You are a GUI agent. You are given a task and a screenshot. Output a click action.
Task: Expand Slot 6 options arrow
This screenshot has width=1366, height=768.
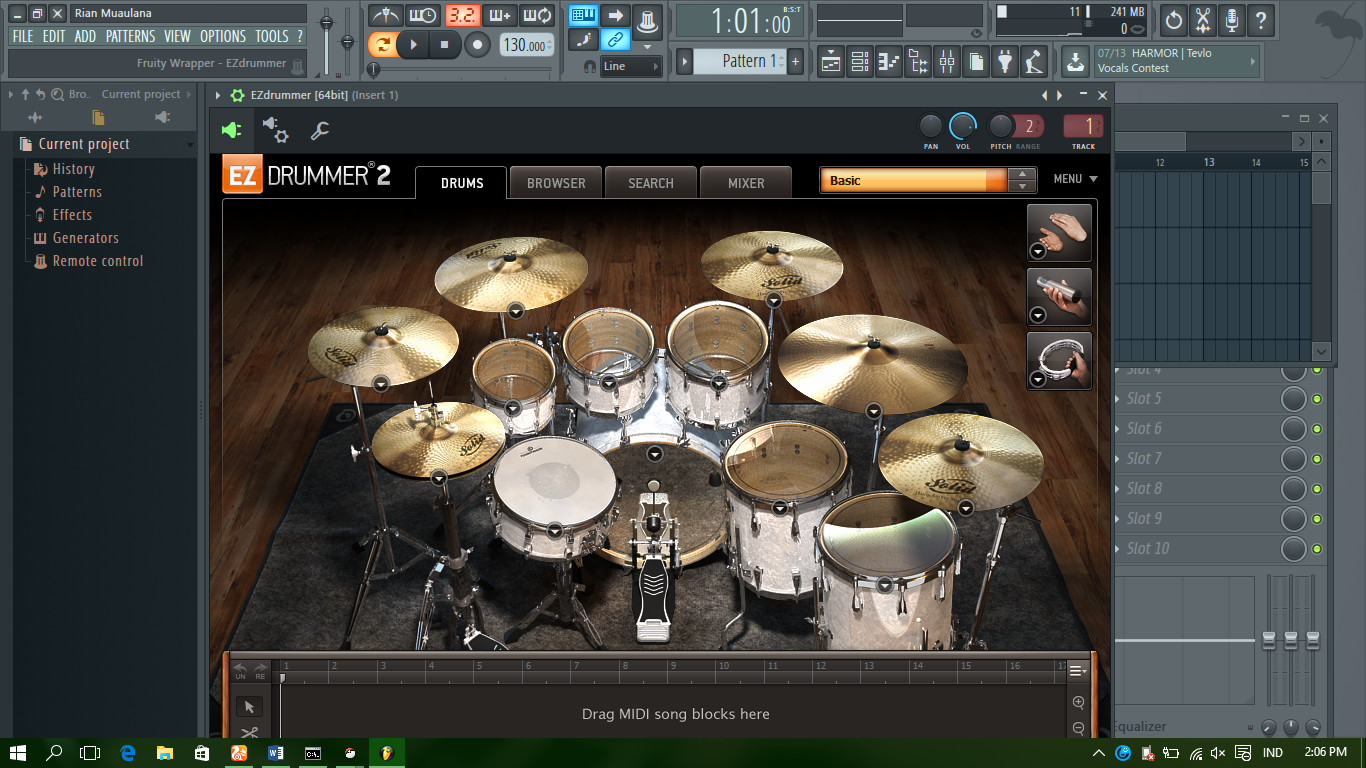coord(1118,429)
